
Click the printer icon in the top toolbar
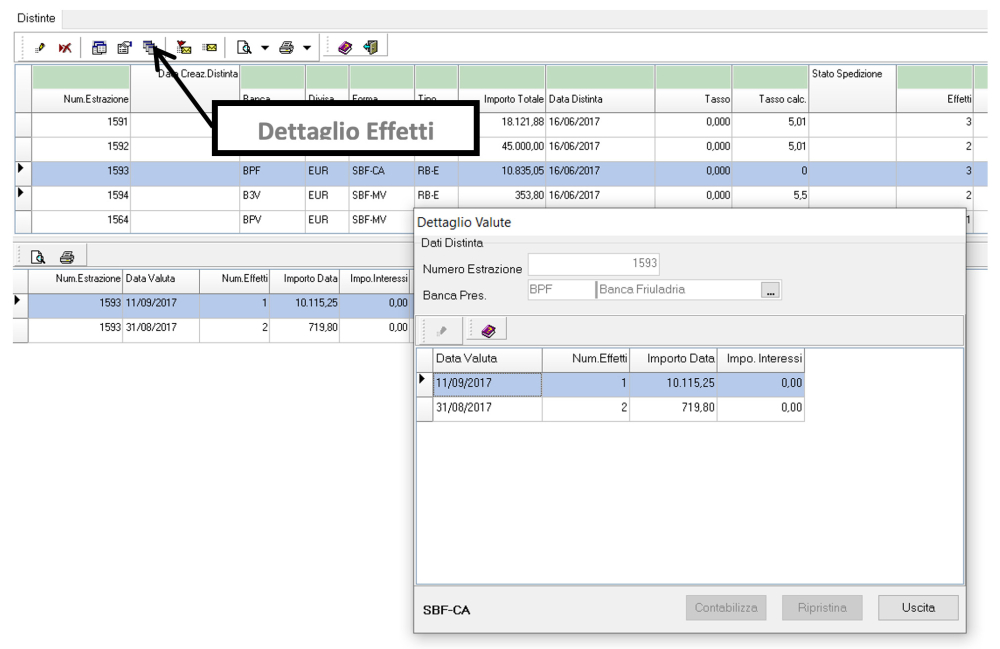[286, 47]
